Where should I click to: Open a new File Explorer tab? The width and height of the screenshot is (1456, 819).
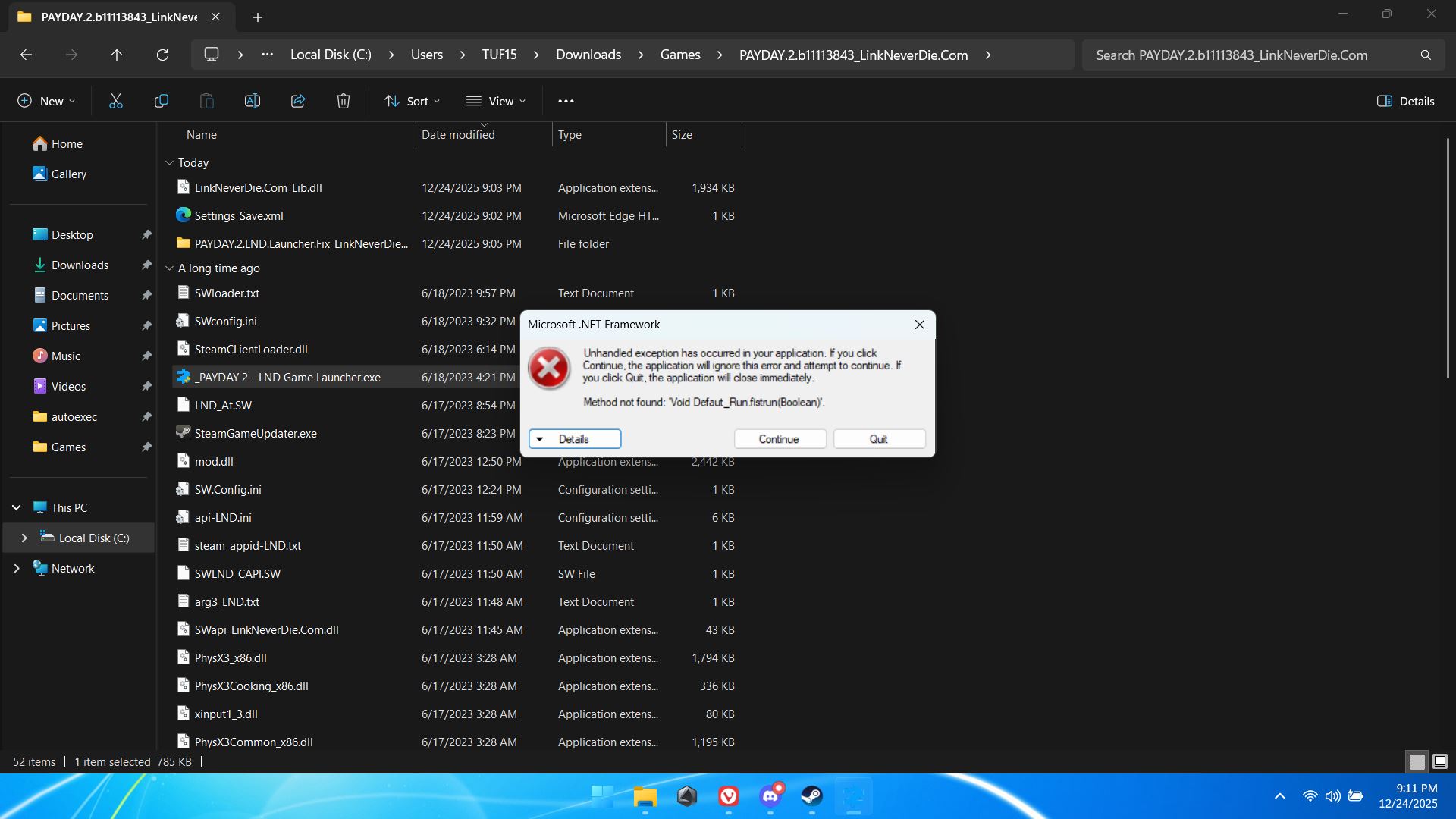tap(258, 17)
